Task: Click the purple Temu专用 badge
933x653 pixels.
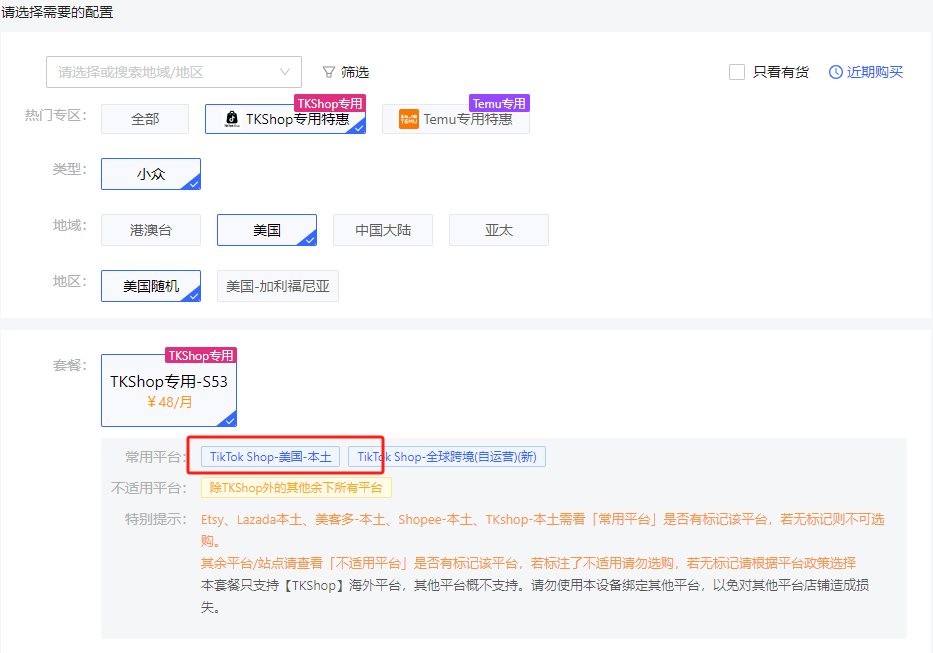Action: (499, 103)
